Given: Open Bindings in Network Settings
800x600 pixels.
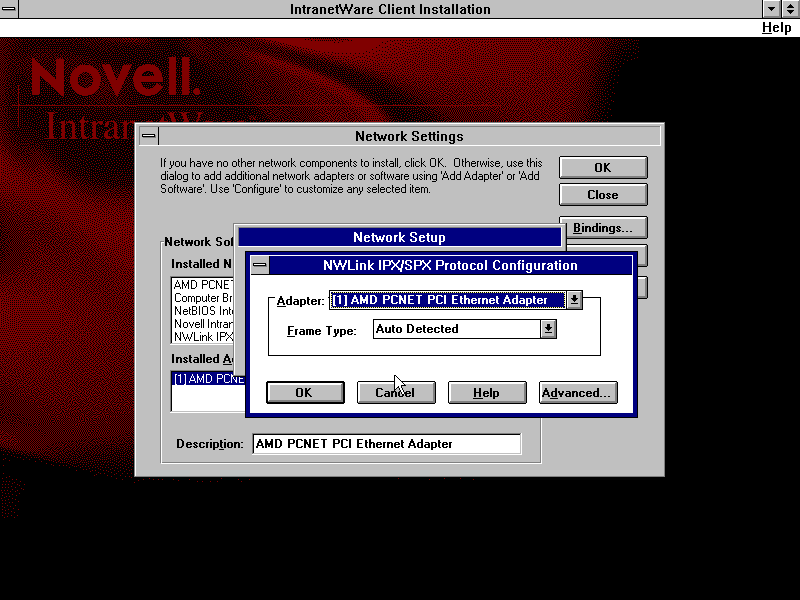Looking at the screenshot, I should click(x=603, y=228).
